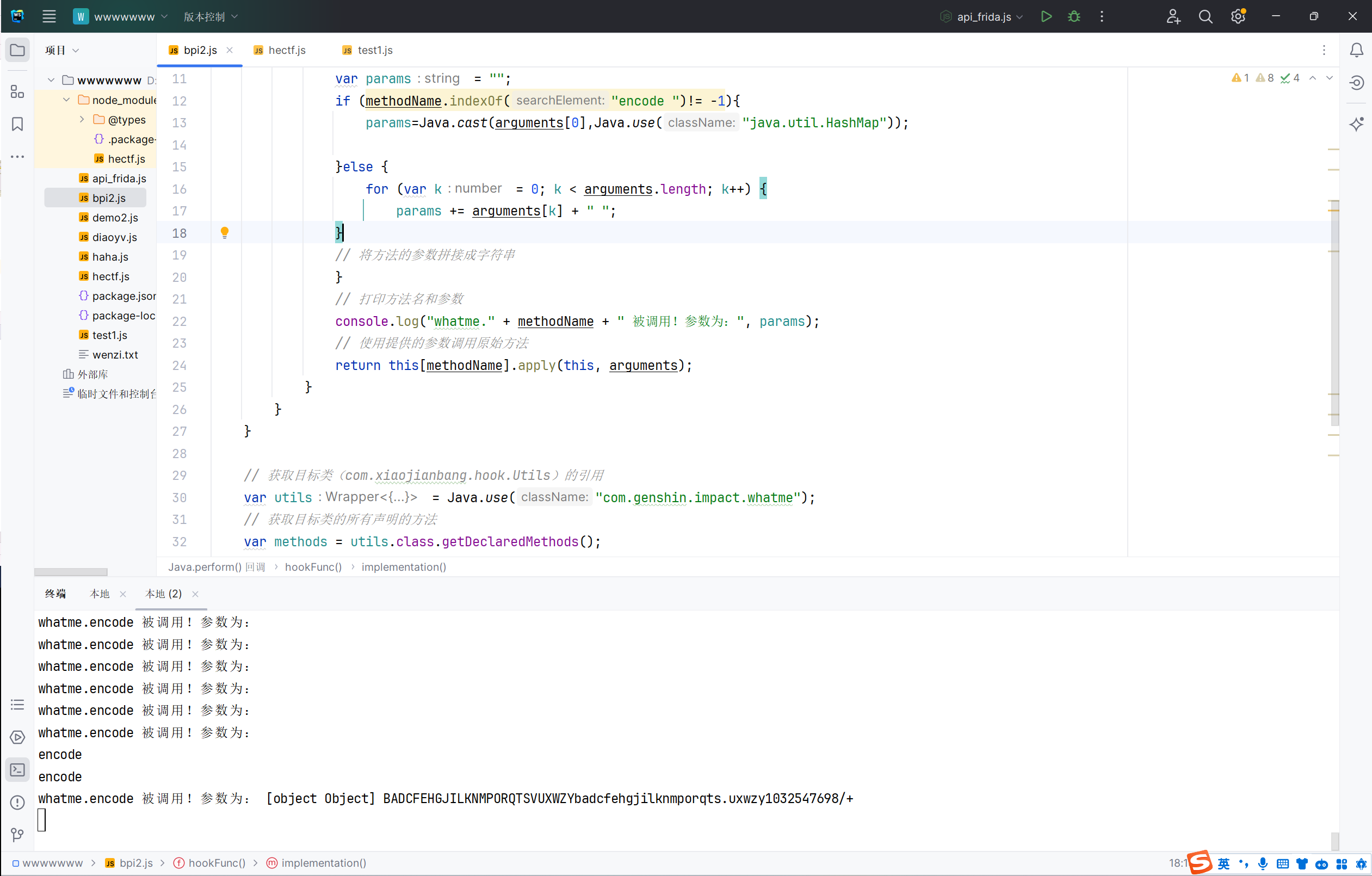This screenshot has width=1372, height=876.
Task: Open the Structure tool window icon
Action: [x=17, y=92]
